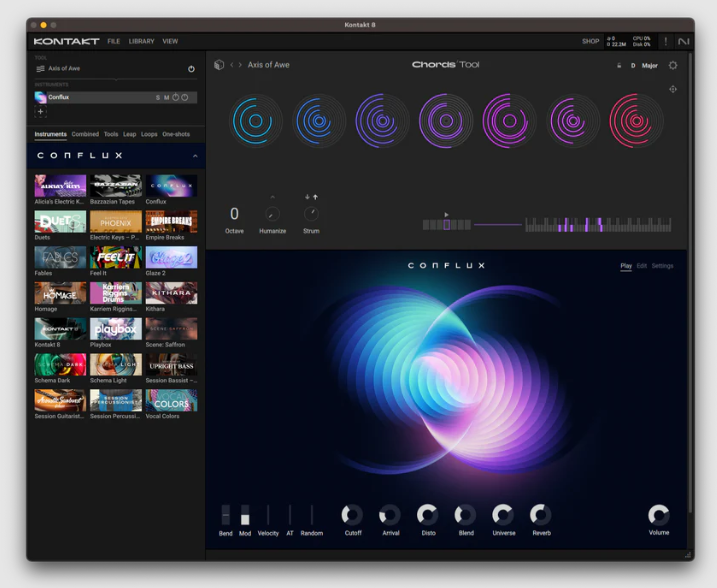Viewport: 717px width, 588px height.
Task: Click the Blend knob
Action: pos(466,515)
